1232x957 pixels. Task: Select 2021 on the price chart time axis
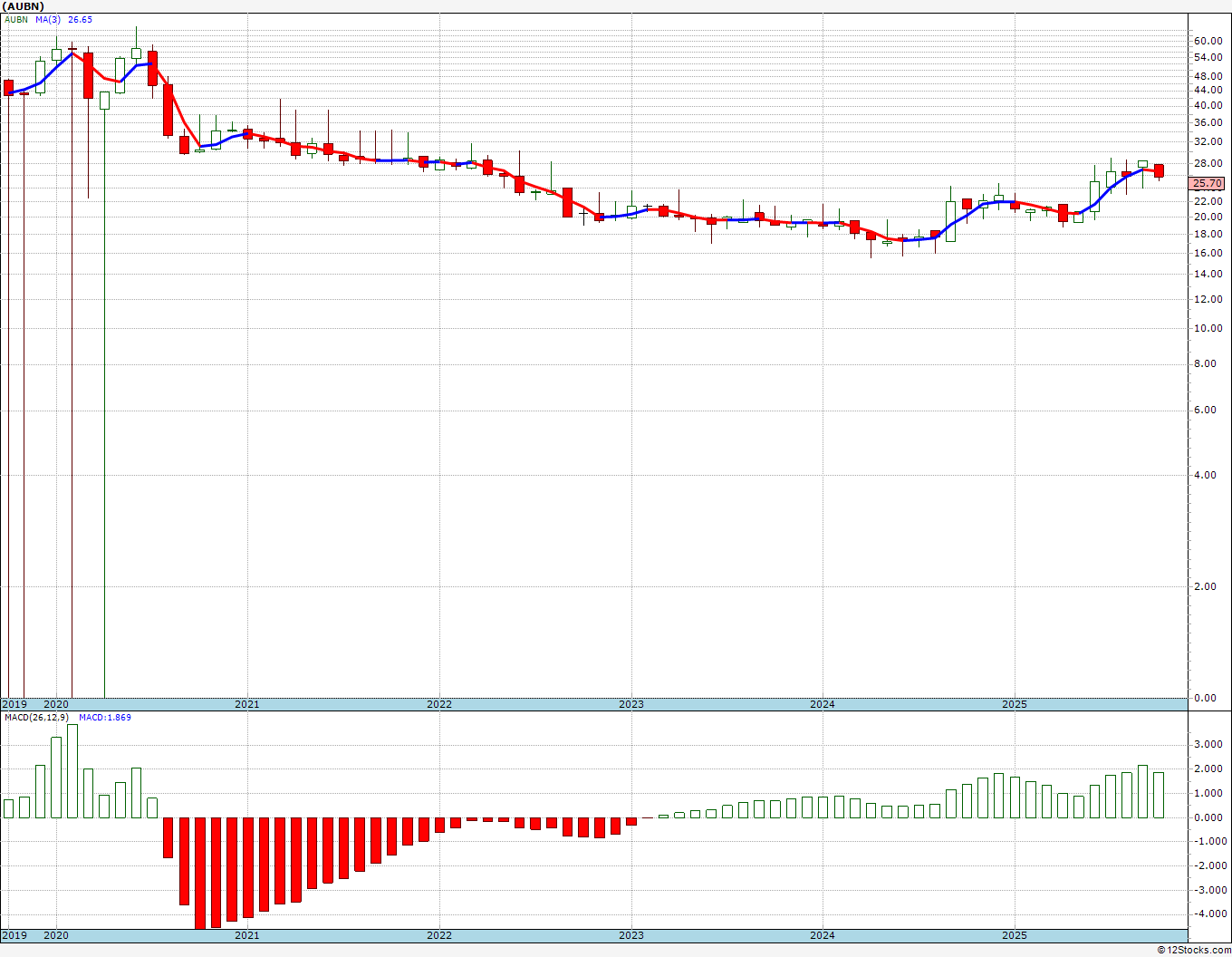pos(247,704)
